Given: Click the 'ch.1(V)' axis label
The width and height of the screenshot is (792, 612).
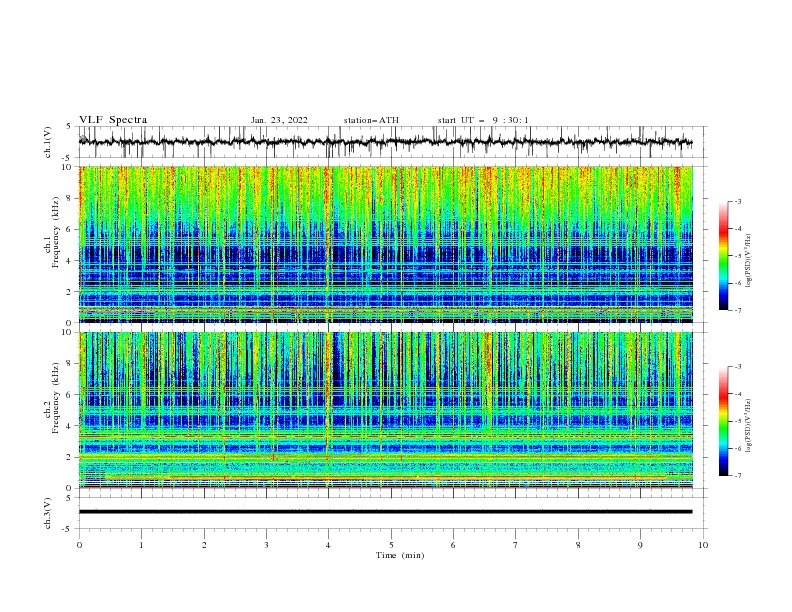Looking at the screenshot, I should (48, 142).
